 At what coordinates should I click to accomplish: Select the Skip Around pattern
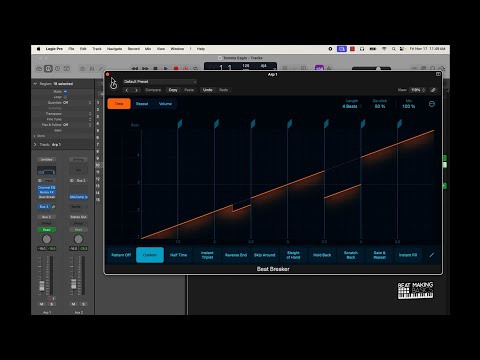265,255
